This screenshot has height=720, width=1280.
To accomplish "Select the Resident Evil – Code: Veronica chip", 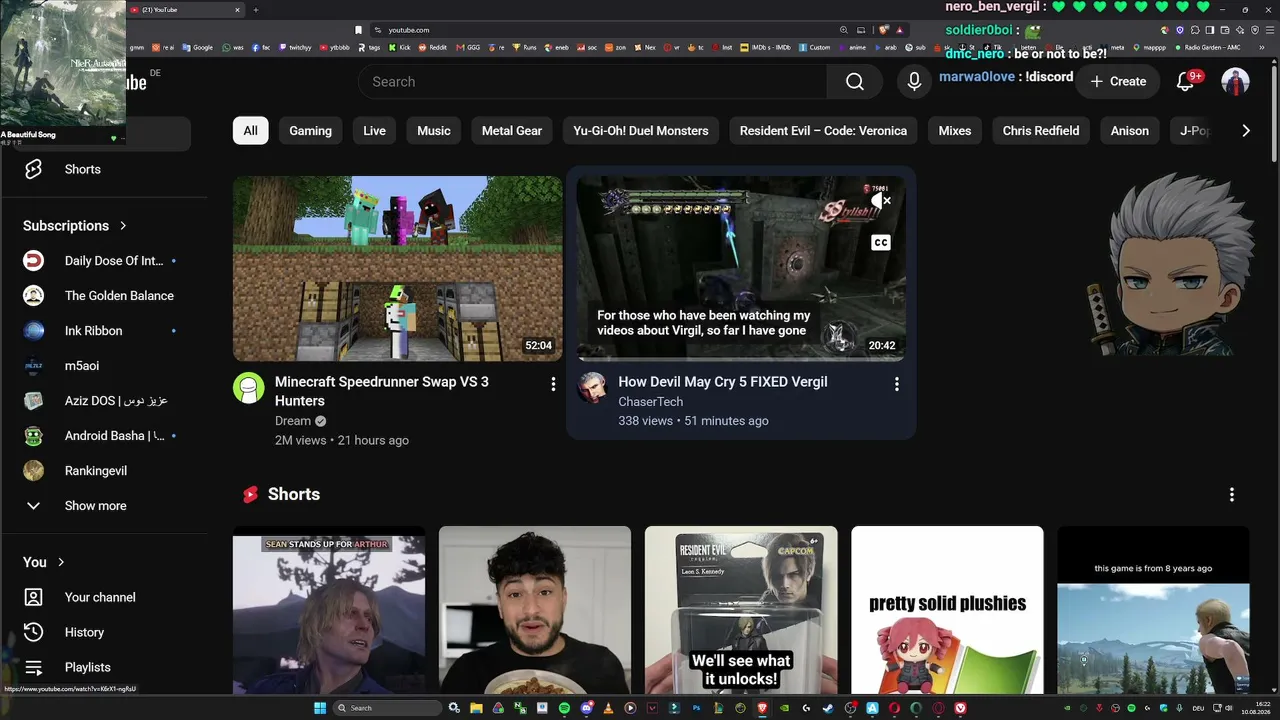I will point(823,131).
